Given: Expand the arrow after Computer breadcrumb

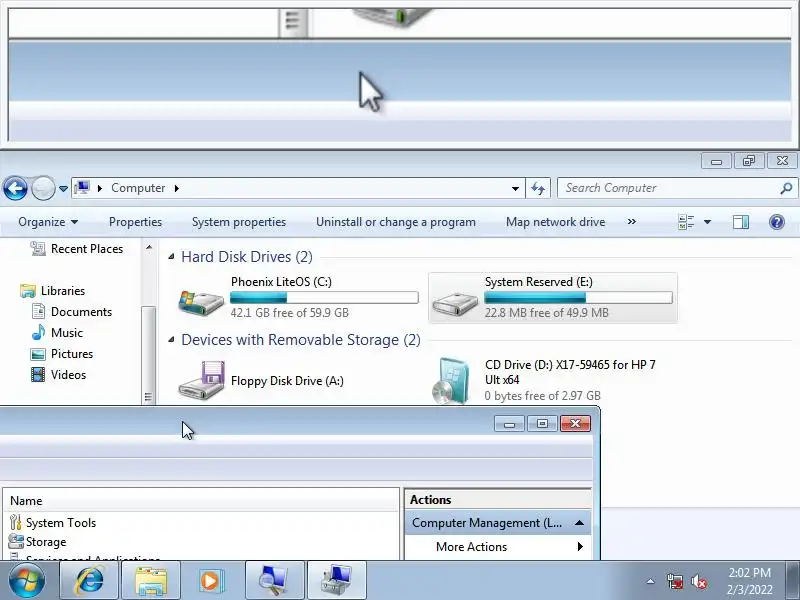Looking at the screenshot, I should point(177,188).
